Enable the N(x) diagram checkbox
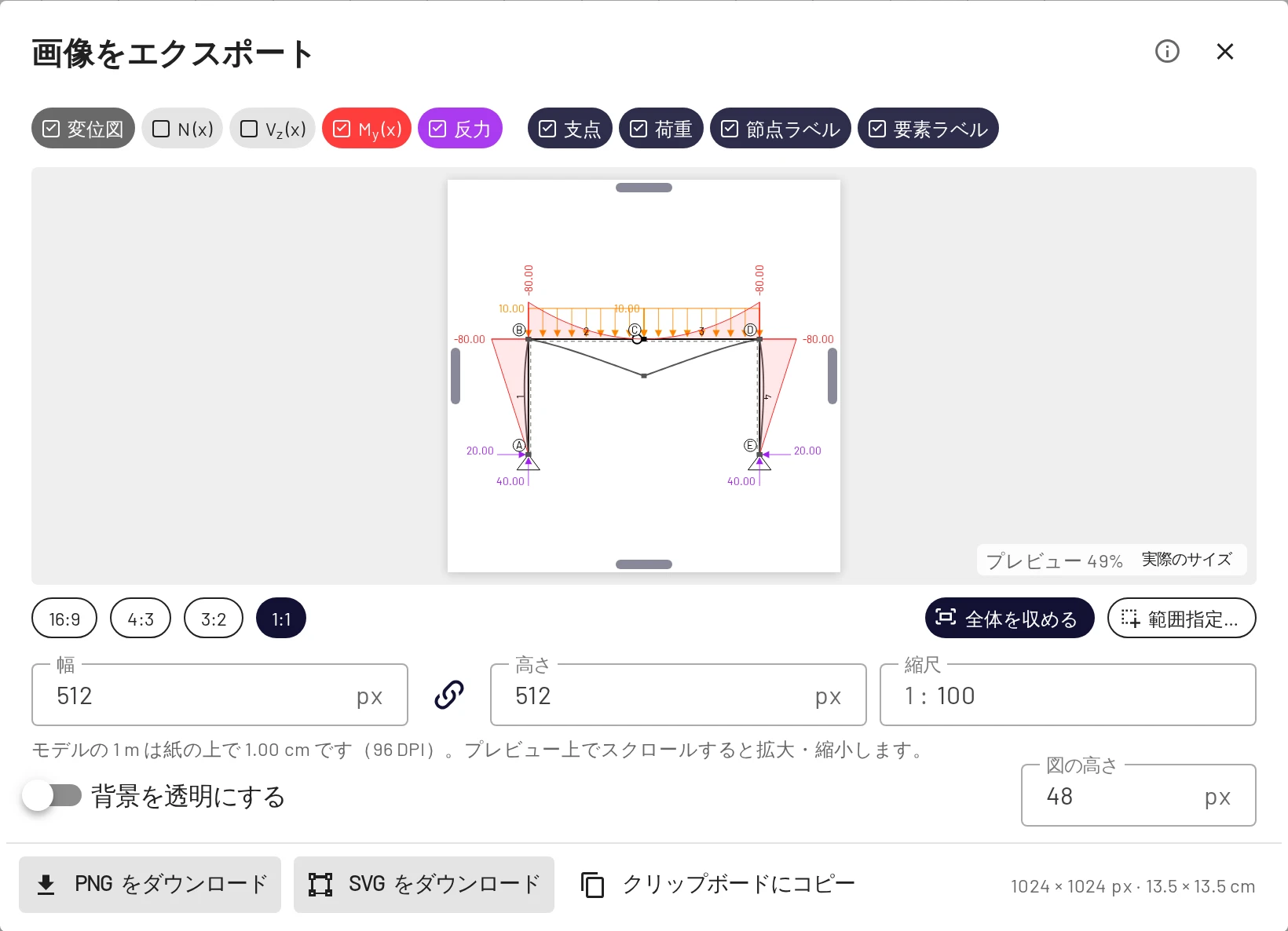 pos(182,129)
